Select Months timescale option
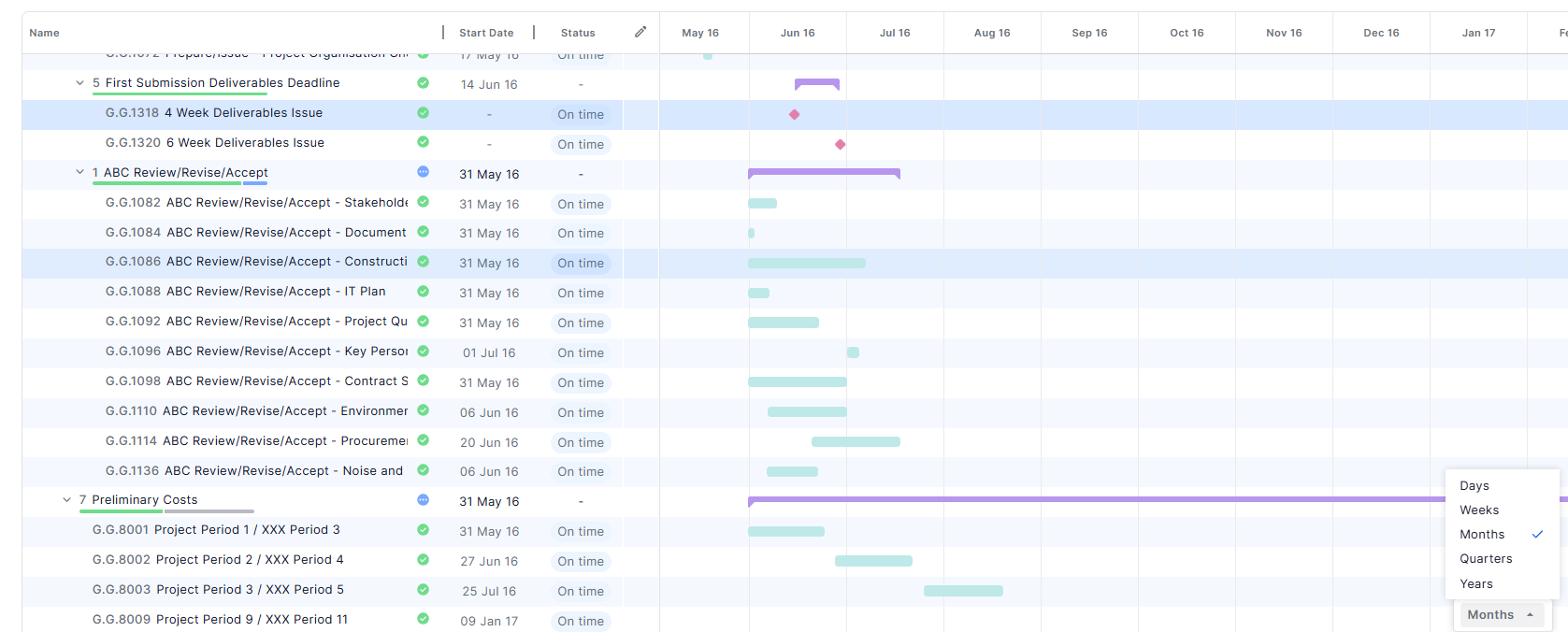This screenshot has height=632, width=1568. click(1482, 535)
